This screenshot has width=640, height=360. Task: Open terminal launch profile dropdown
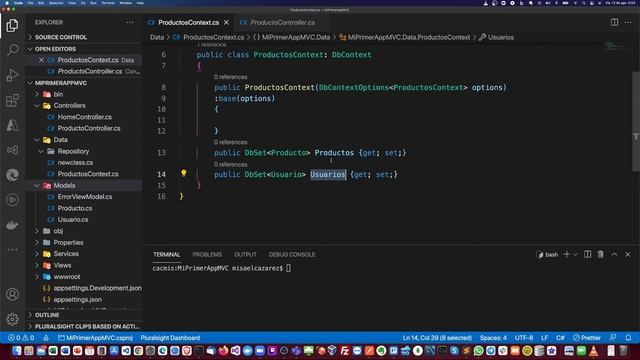click(x=576, y=254)
